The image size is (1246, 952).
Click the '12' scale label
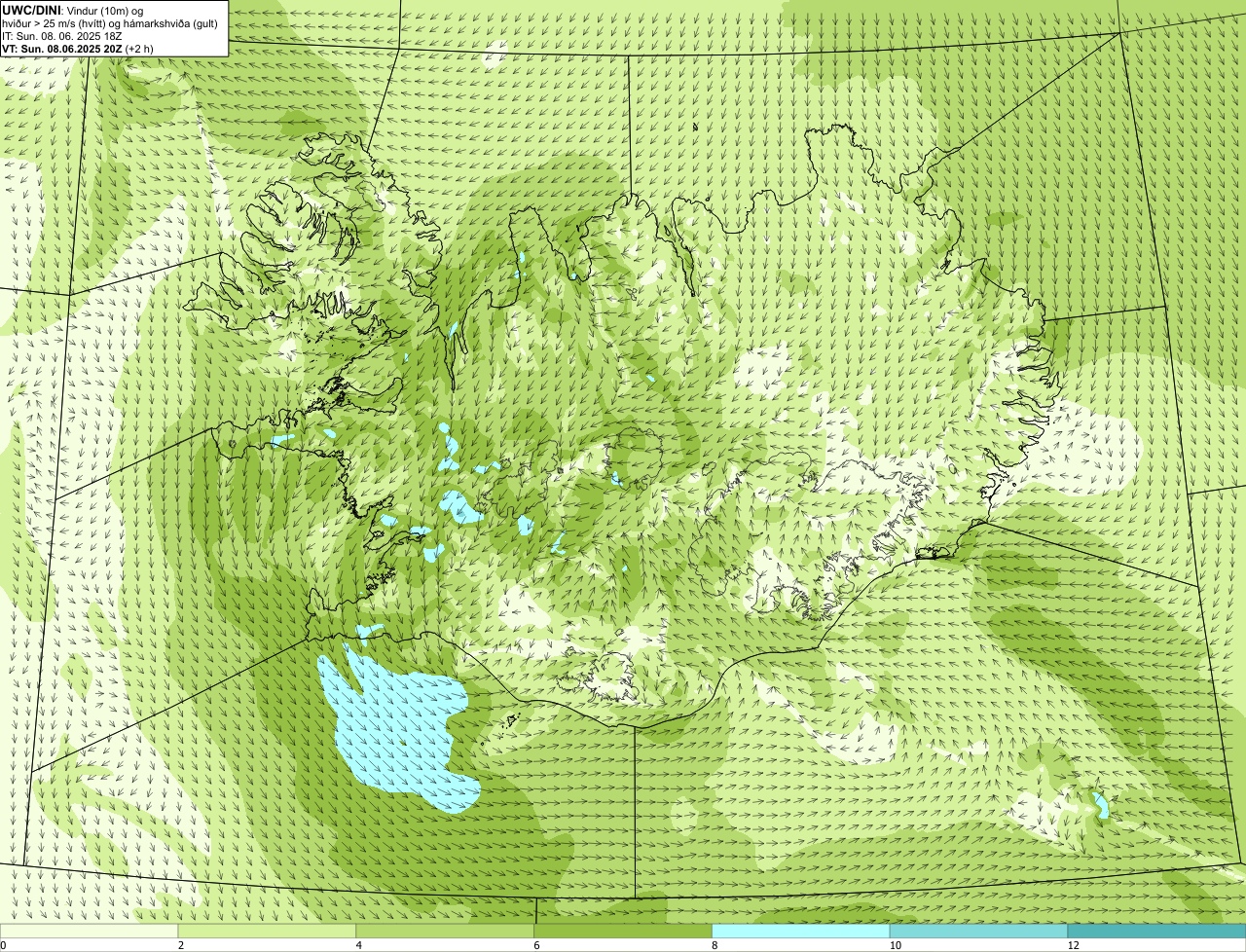(x=1073, y=945)
